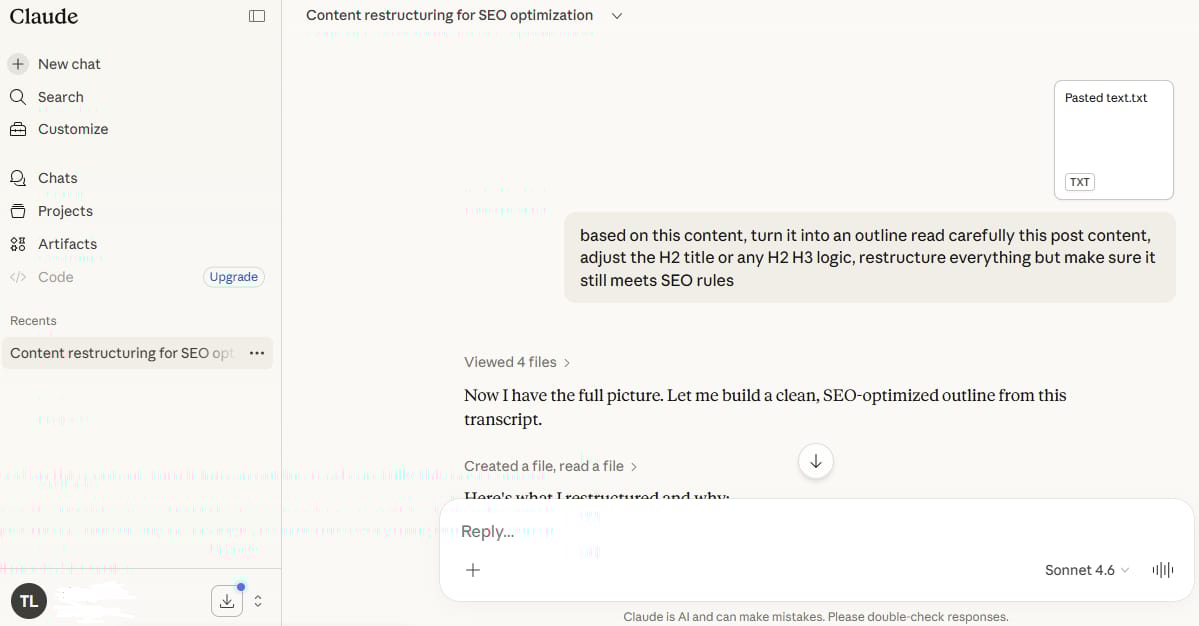The height and width of the screenshot is (626, 1199).
Task: Open the Artifacts panel icon
Action: click(20, 243)
